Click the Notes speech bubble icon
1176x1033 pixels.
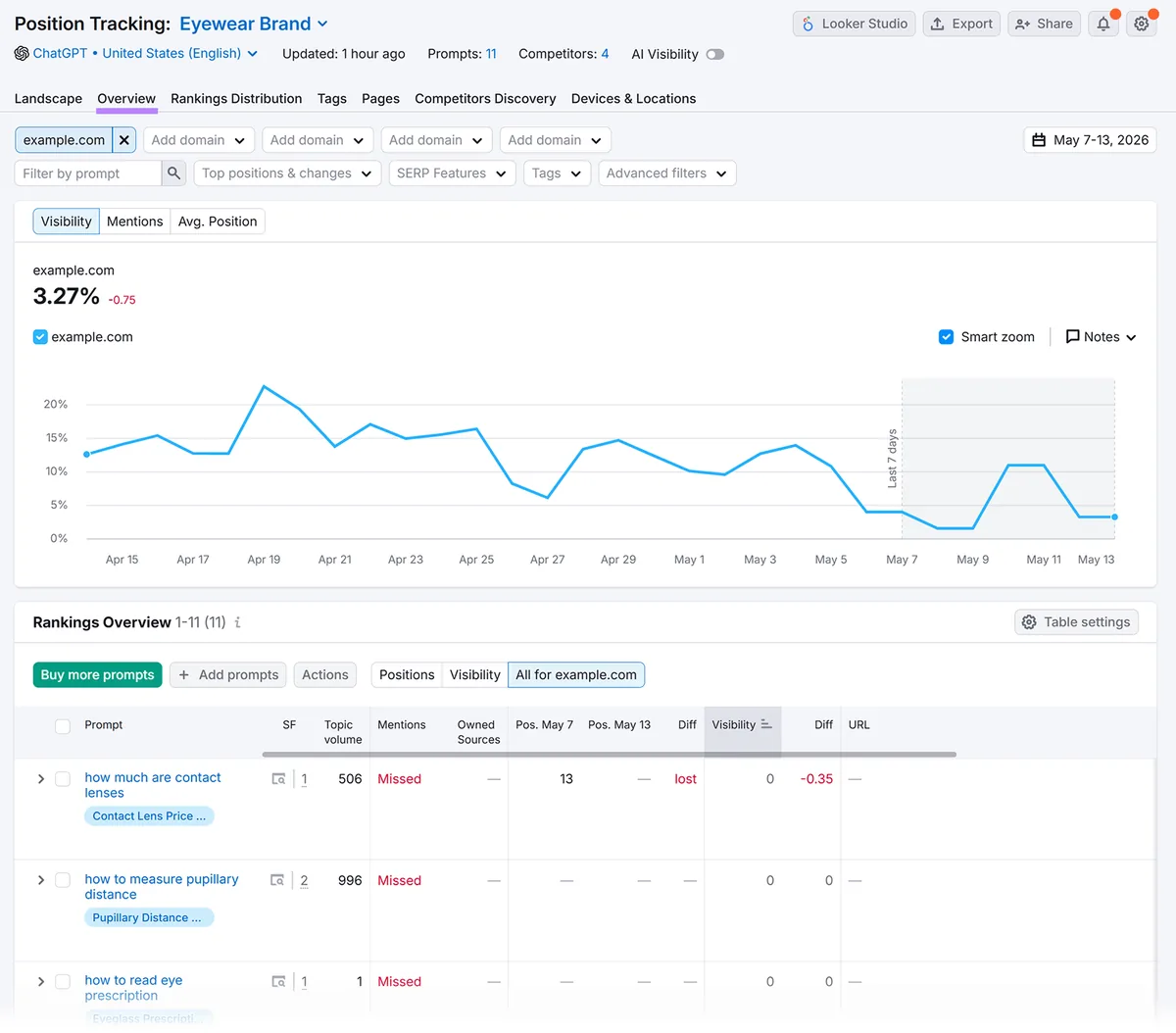[1072, 336]
